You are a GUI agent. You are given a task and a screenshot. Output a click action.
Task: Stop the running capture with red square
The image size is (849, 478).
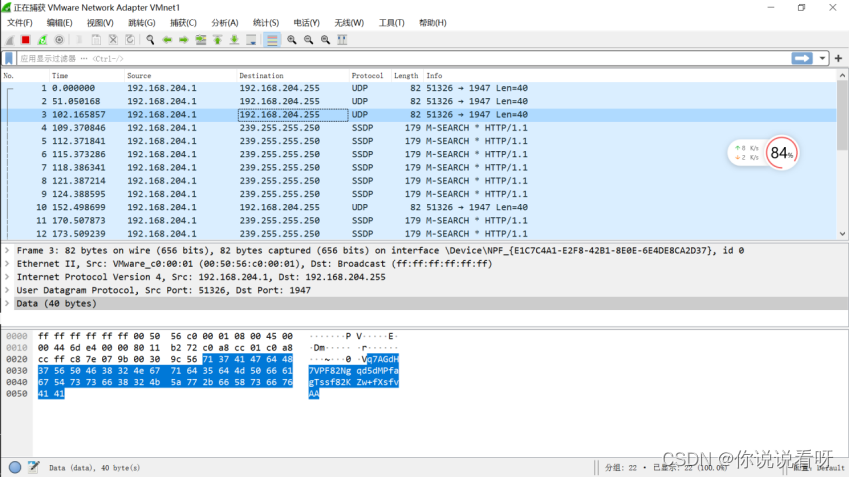(x=25, y=40)
